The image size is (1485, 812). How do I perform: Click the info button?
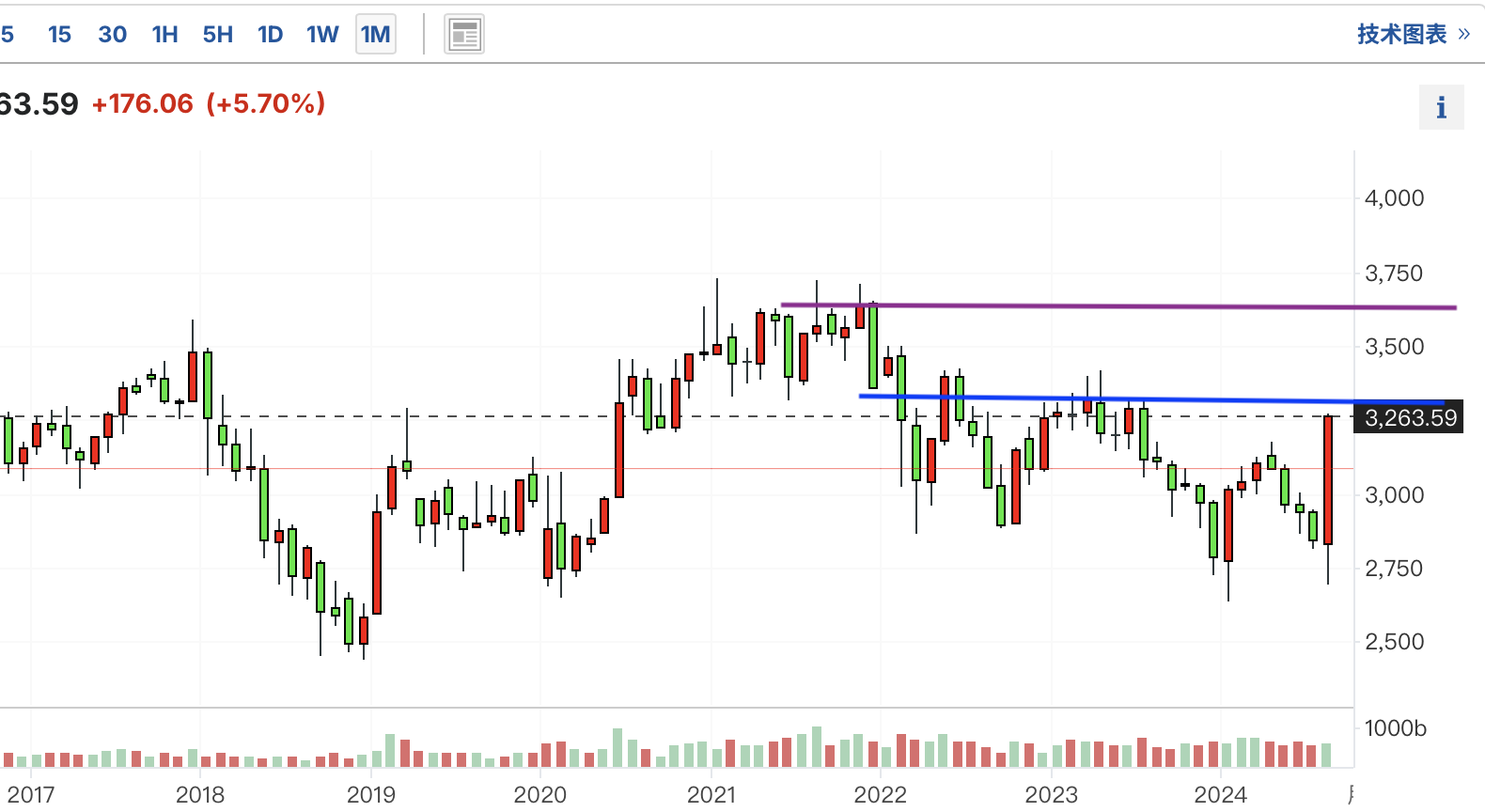[x=1441, y=107]
